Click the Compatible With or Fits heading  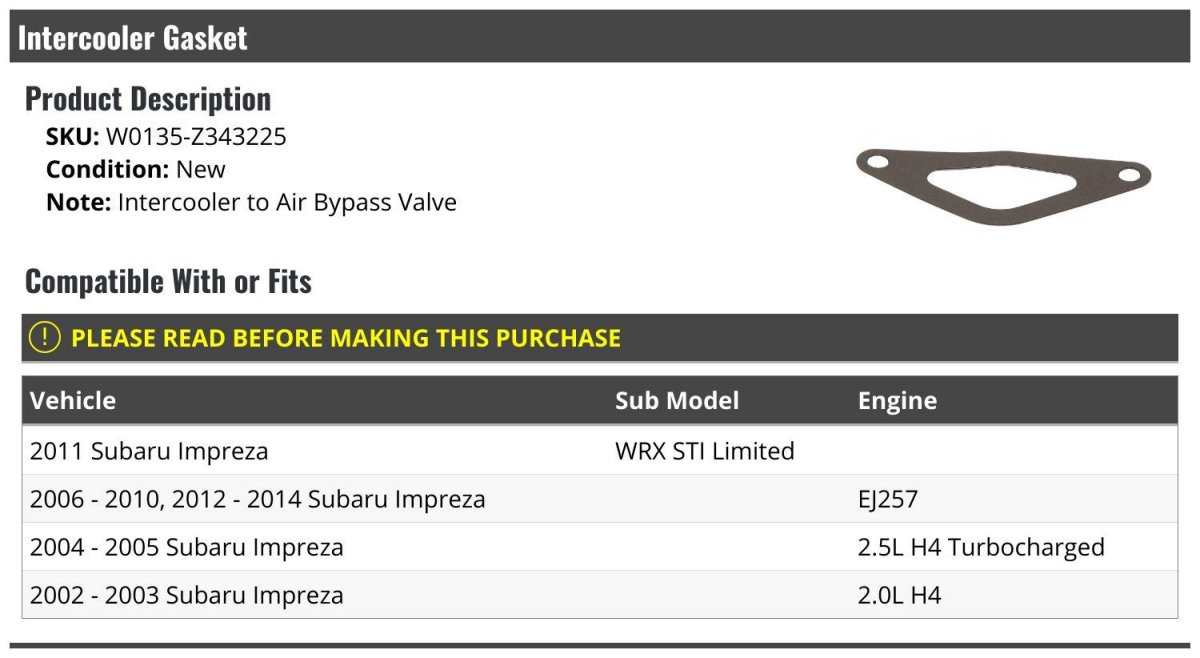tap(168, 282)
